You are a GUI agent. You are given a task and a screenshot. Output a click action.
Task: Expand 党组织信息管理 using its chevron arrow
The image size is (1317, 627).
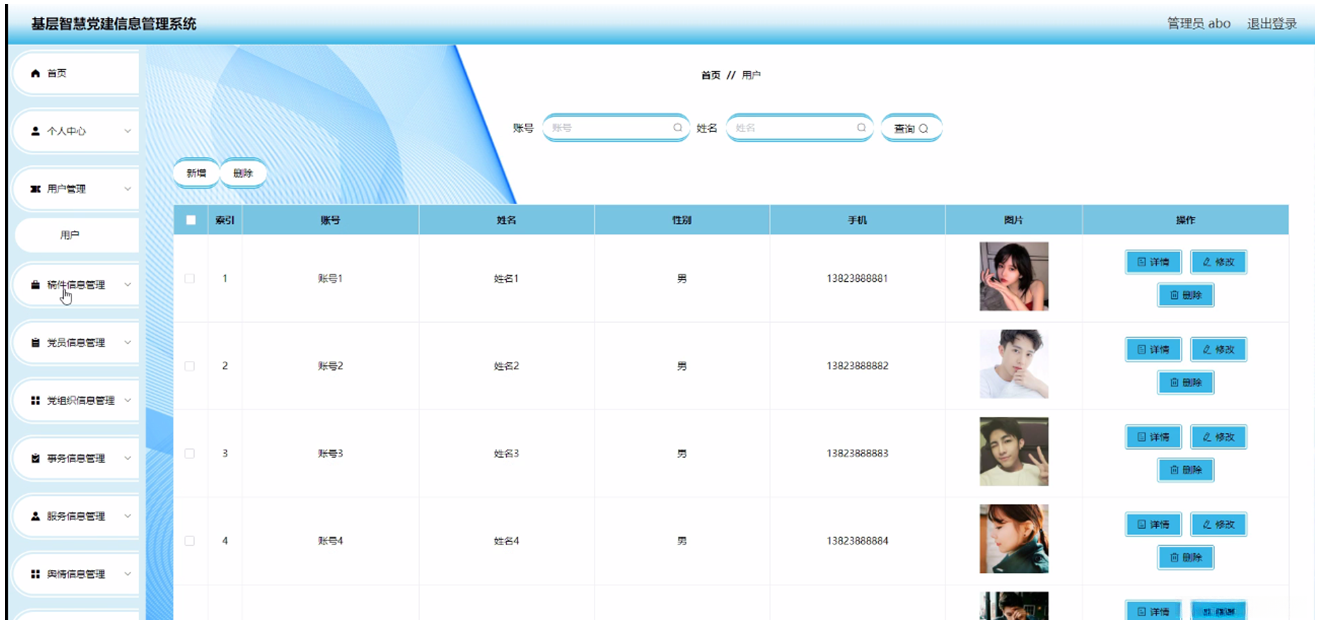[127, 401]
